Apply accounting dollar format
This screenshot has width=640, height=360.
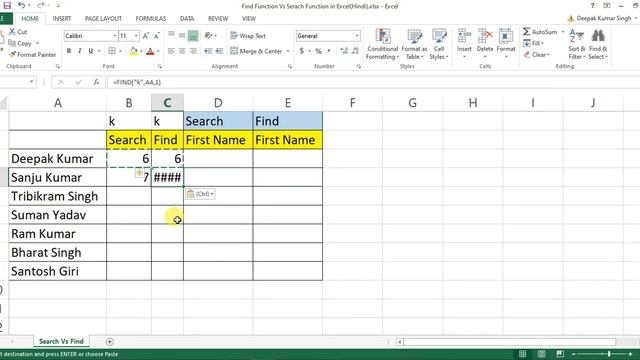(302, 51)
